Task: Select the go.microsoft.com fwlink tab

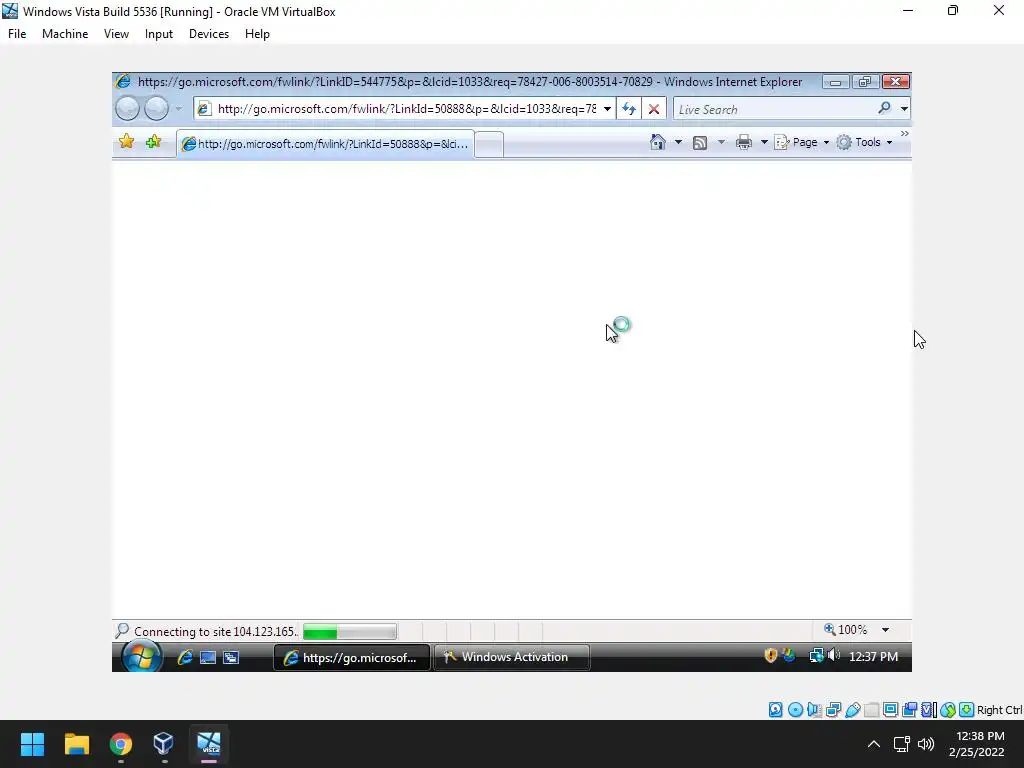Action: (x=325, y=144)
